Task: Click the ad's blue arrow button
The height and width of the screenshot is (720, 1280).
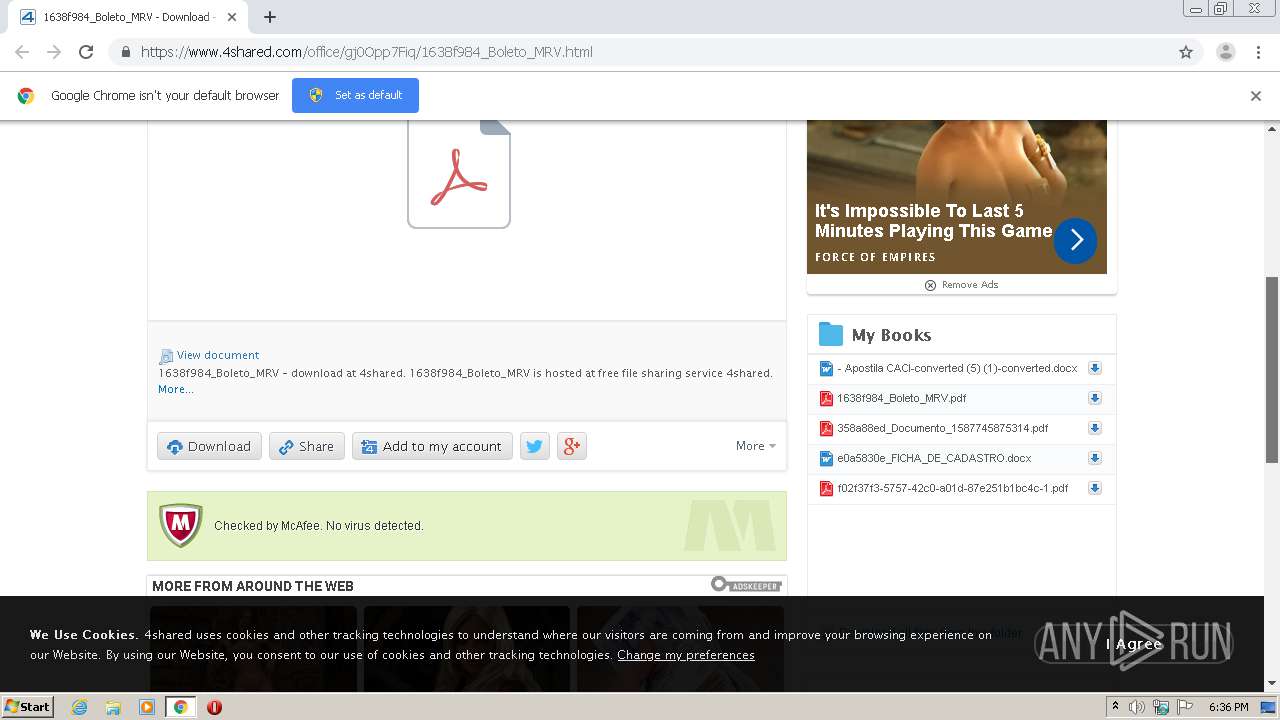Action: [x=1075, y=240]
